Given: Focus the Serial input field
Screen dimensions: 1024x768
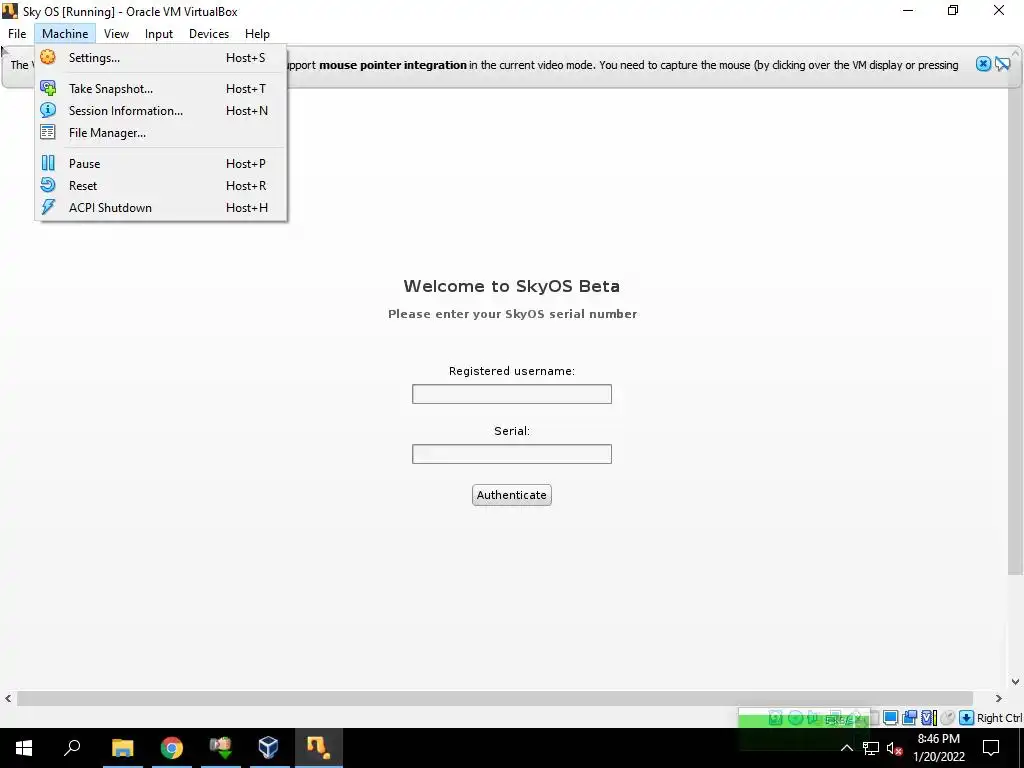Looking at the screenshot, I should pos(511,454).
